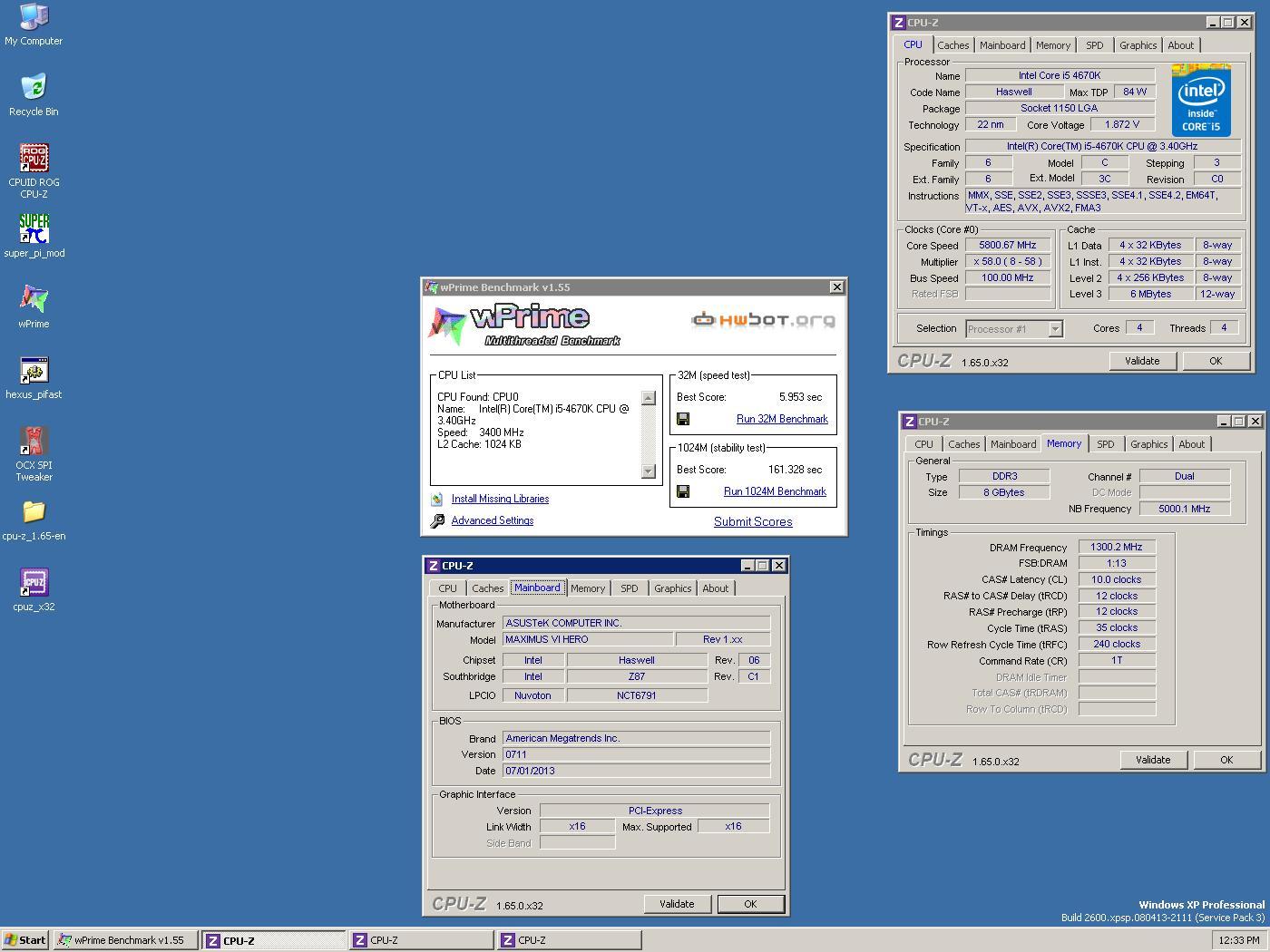Click the Core Speed value 5800.67 MHz
1270x952 pixels.
coord(1007,245)
